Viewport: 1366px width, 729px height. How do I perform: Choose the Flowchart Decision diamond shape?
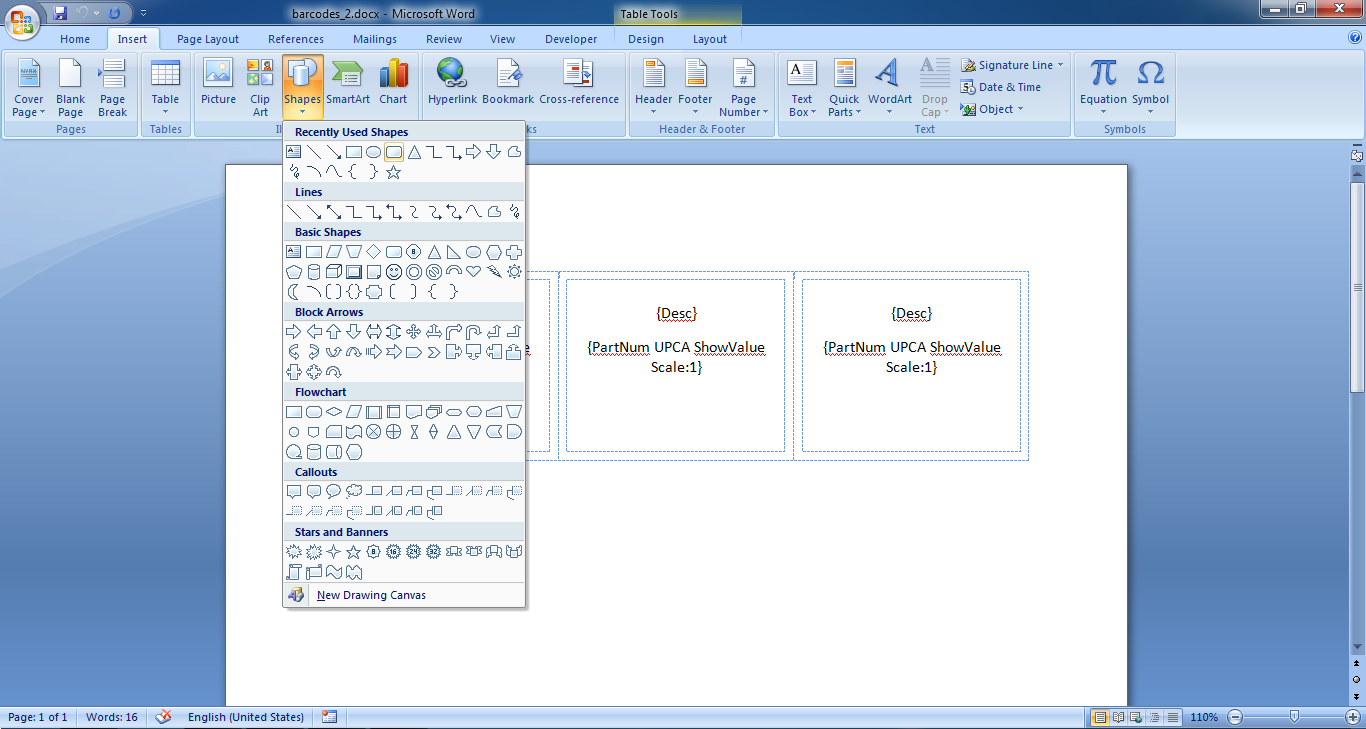[x=334, y=412]
